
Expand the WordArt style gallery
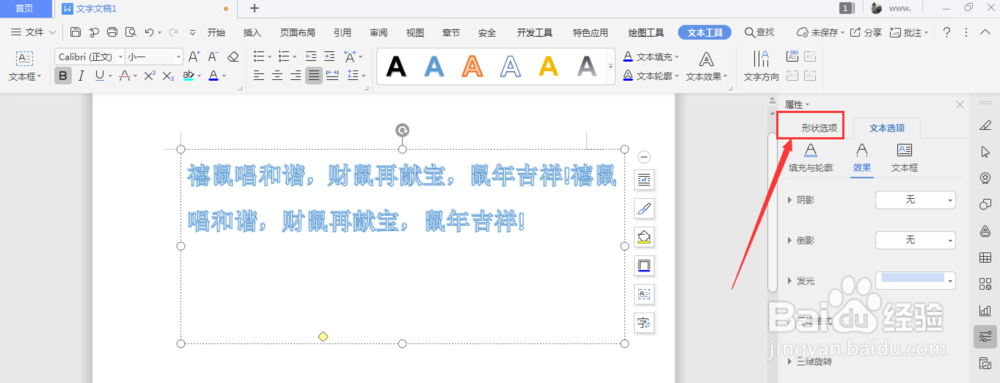610,66
